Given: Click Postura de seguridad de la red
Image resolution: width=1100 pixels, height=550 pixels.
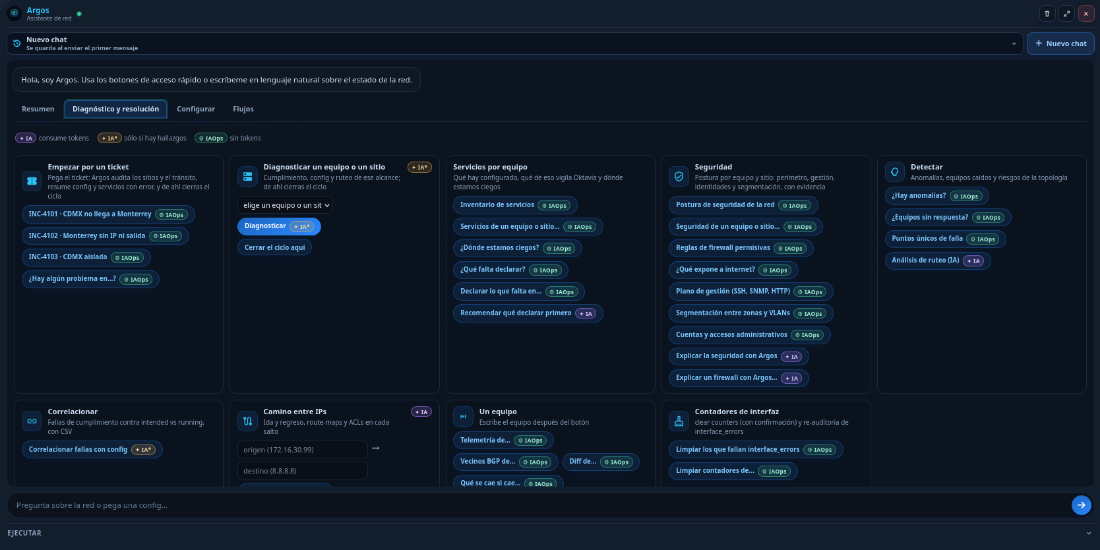Looking at the screenshot, I should 744,206.
